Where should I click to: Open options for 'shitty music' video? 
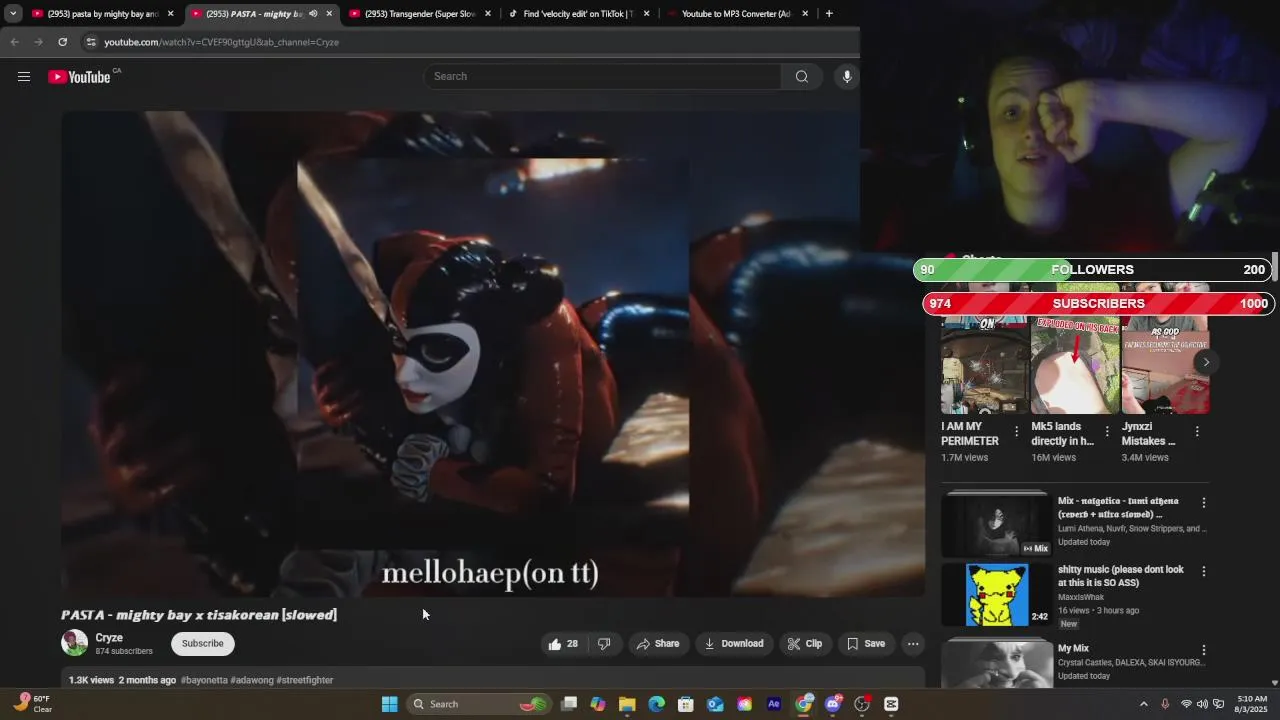click(x=1204, y=572)
